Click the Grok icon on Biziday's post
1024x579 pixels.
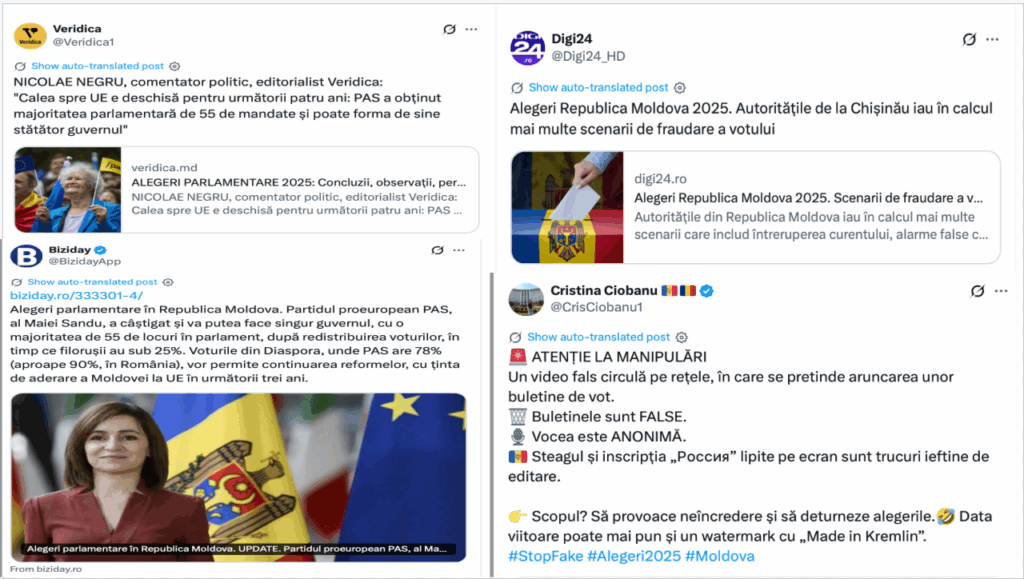click(x=438, y=250)
